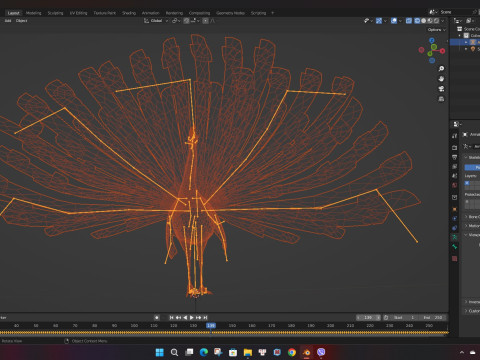Viewport: 480px width, 360px height.
Task: Open the View Layer properties tab
Action: point(455,166)
